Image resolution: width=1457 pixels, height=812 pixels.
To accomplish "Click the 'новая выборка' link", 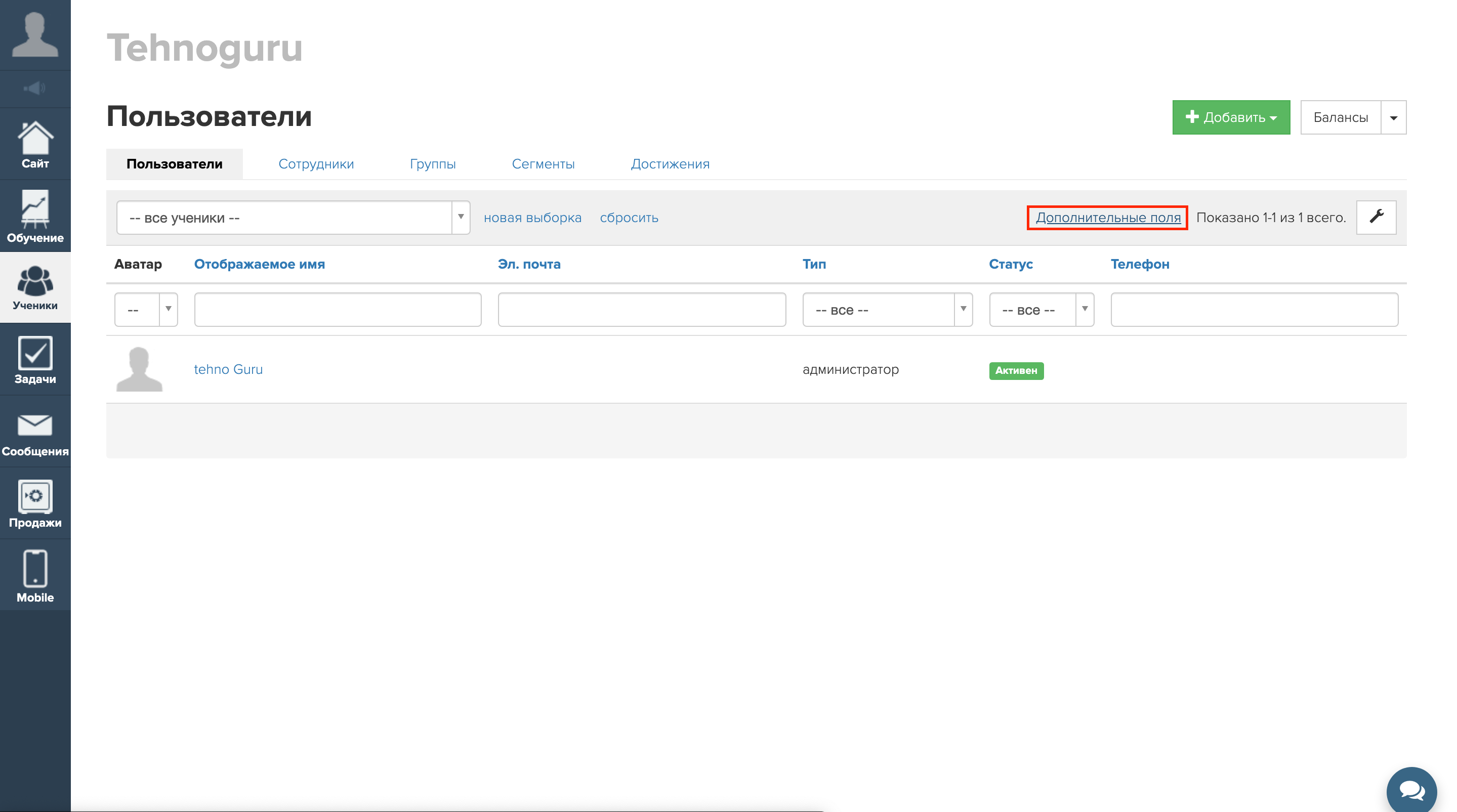I will click(532, 218).
